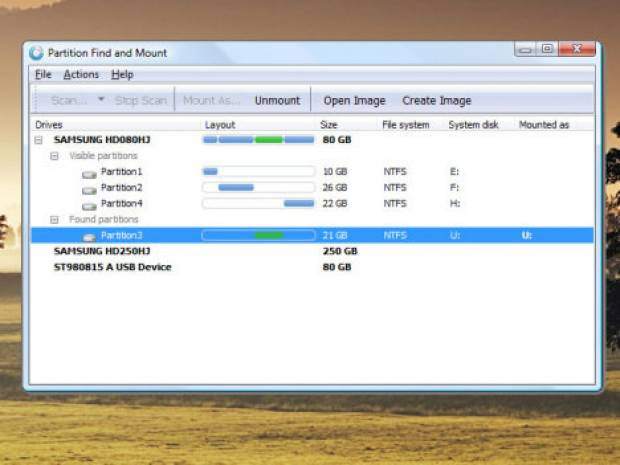Click the Partition4 drive icon
Screen dimensions: 620x465
click(x=89, y=206)
